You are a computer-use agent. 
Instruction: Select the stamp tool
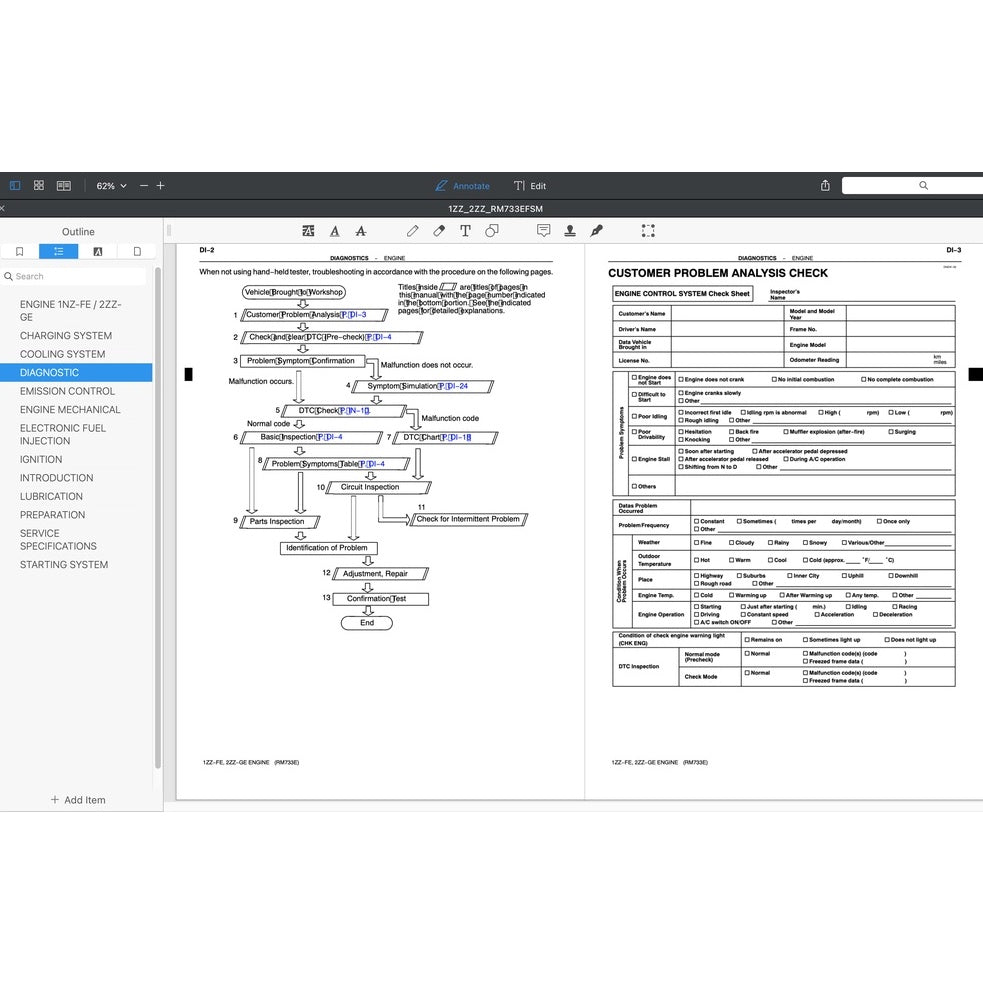pyautogui.click(x=570, y=231)
